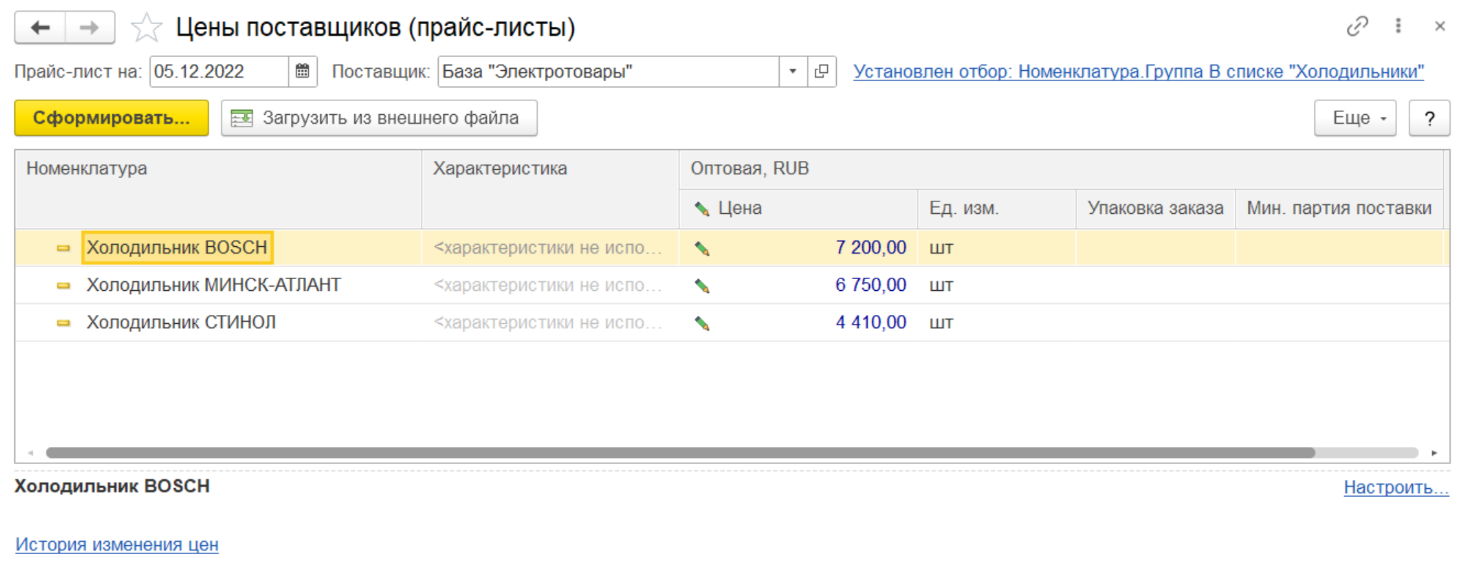Click the horizontal scrollbar of the table
Viewport: 1474px width, 570px height.
[x=680, y=453]
